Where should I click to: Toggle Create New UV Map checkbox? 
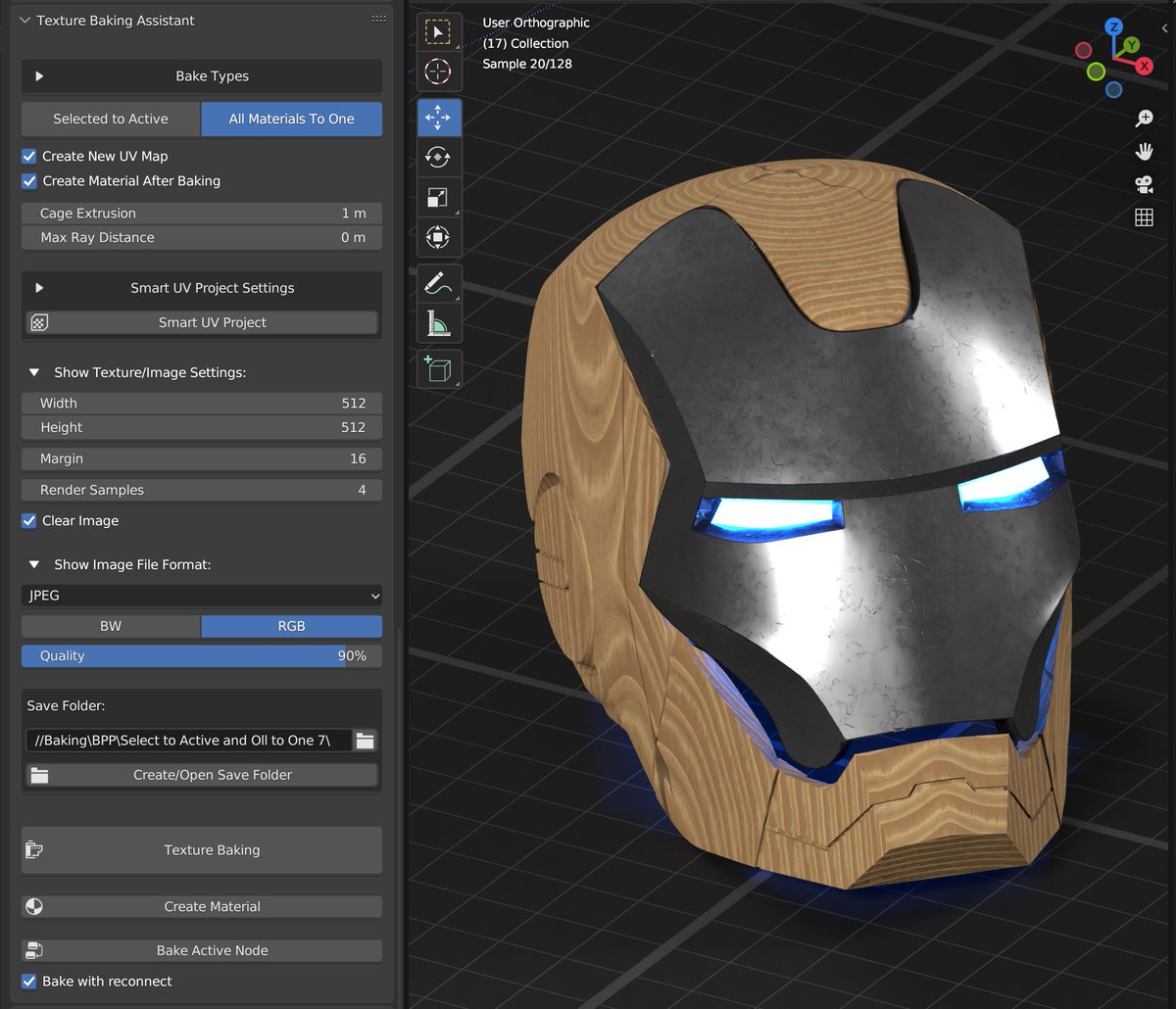pos(29,156)
